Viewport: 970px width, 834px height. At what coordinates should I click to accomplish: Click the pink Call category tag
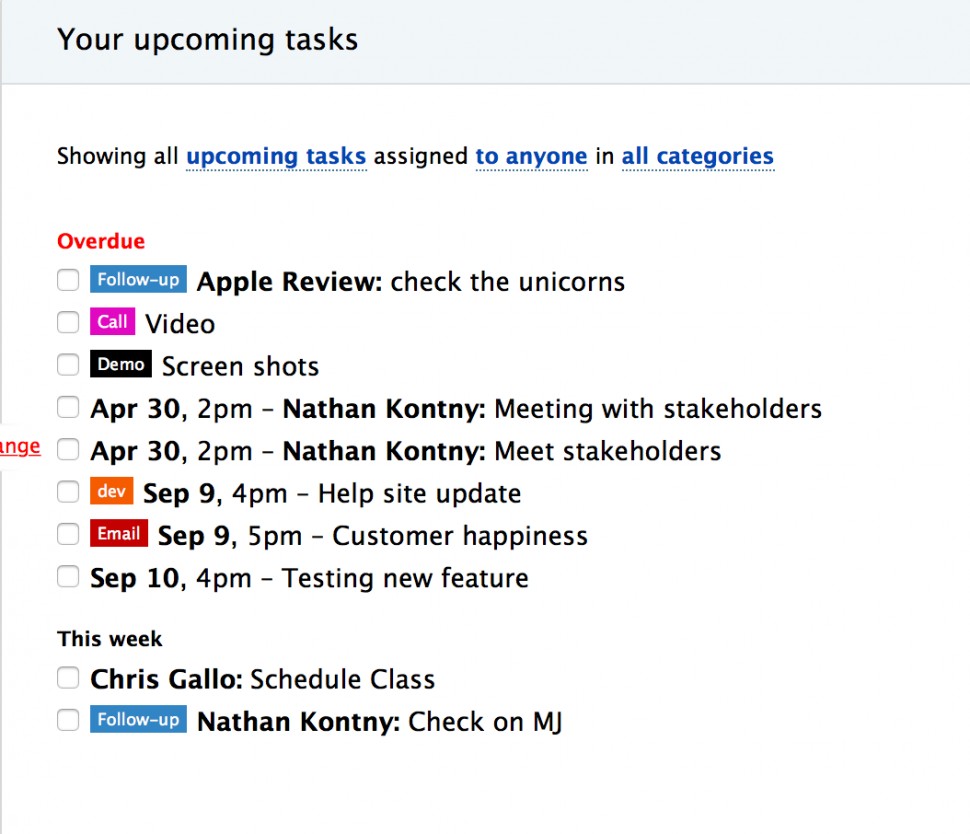(112, 322)
